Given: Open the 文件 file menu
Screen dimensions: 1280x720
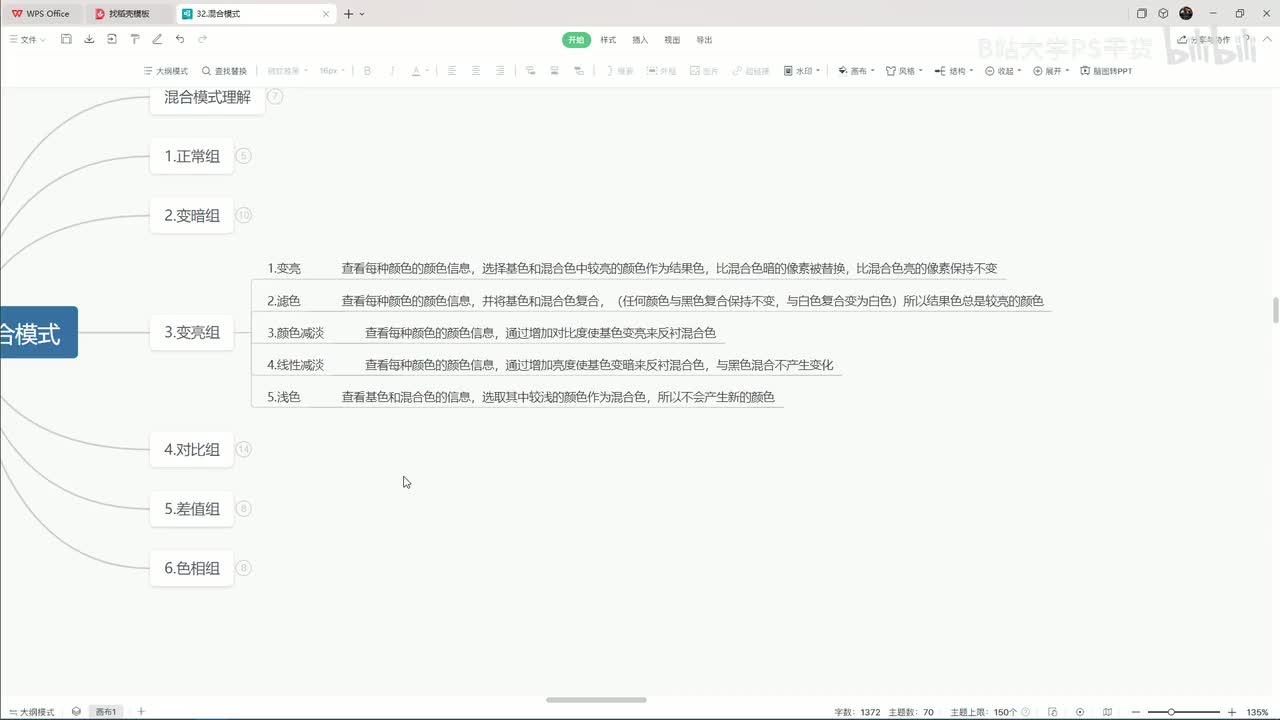Looking at the screenshot, I should 28,39.
